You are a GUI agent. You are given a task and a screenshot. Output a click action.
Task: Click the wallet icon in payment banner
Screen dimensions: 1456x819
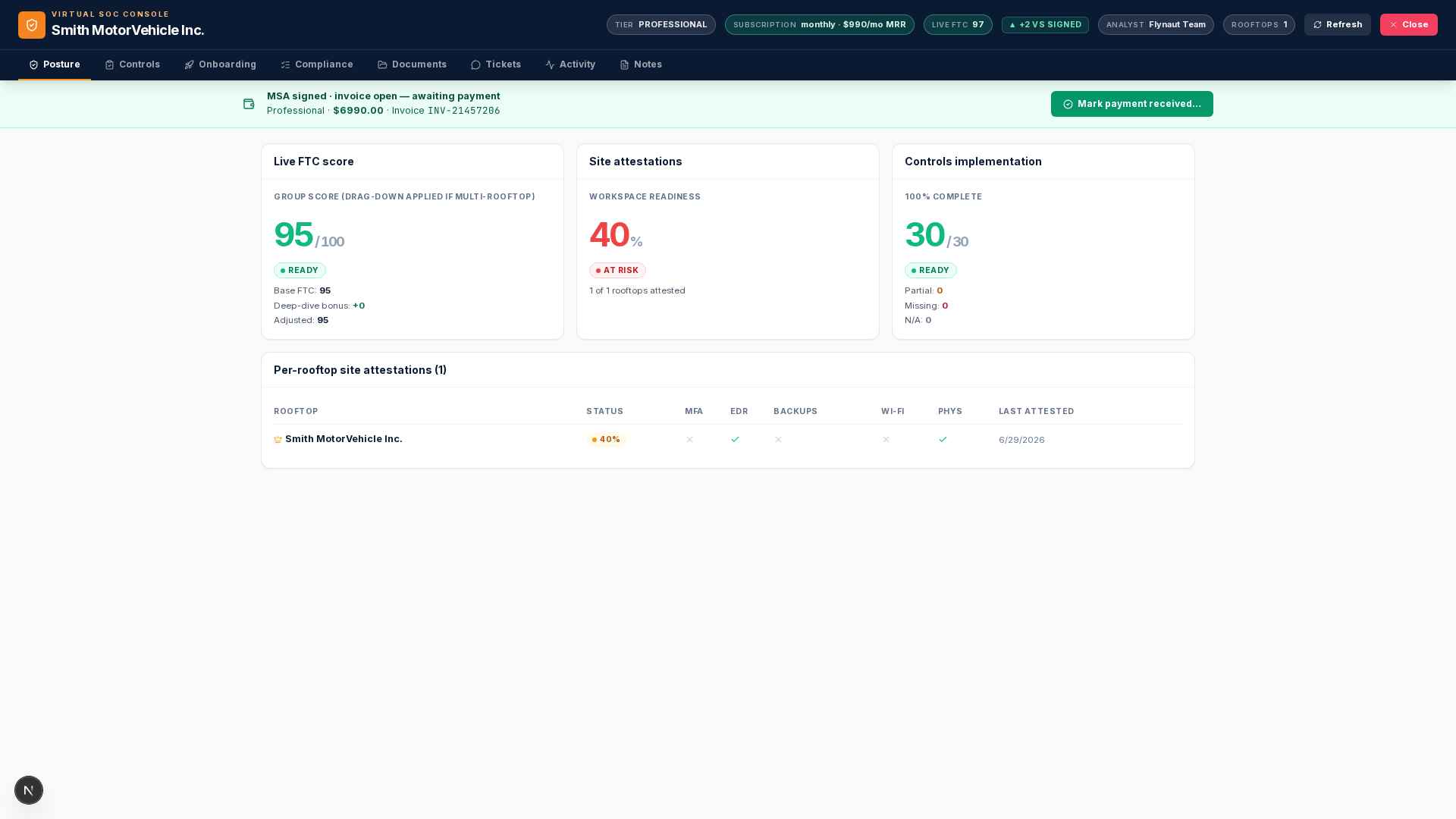coord(249,104)
